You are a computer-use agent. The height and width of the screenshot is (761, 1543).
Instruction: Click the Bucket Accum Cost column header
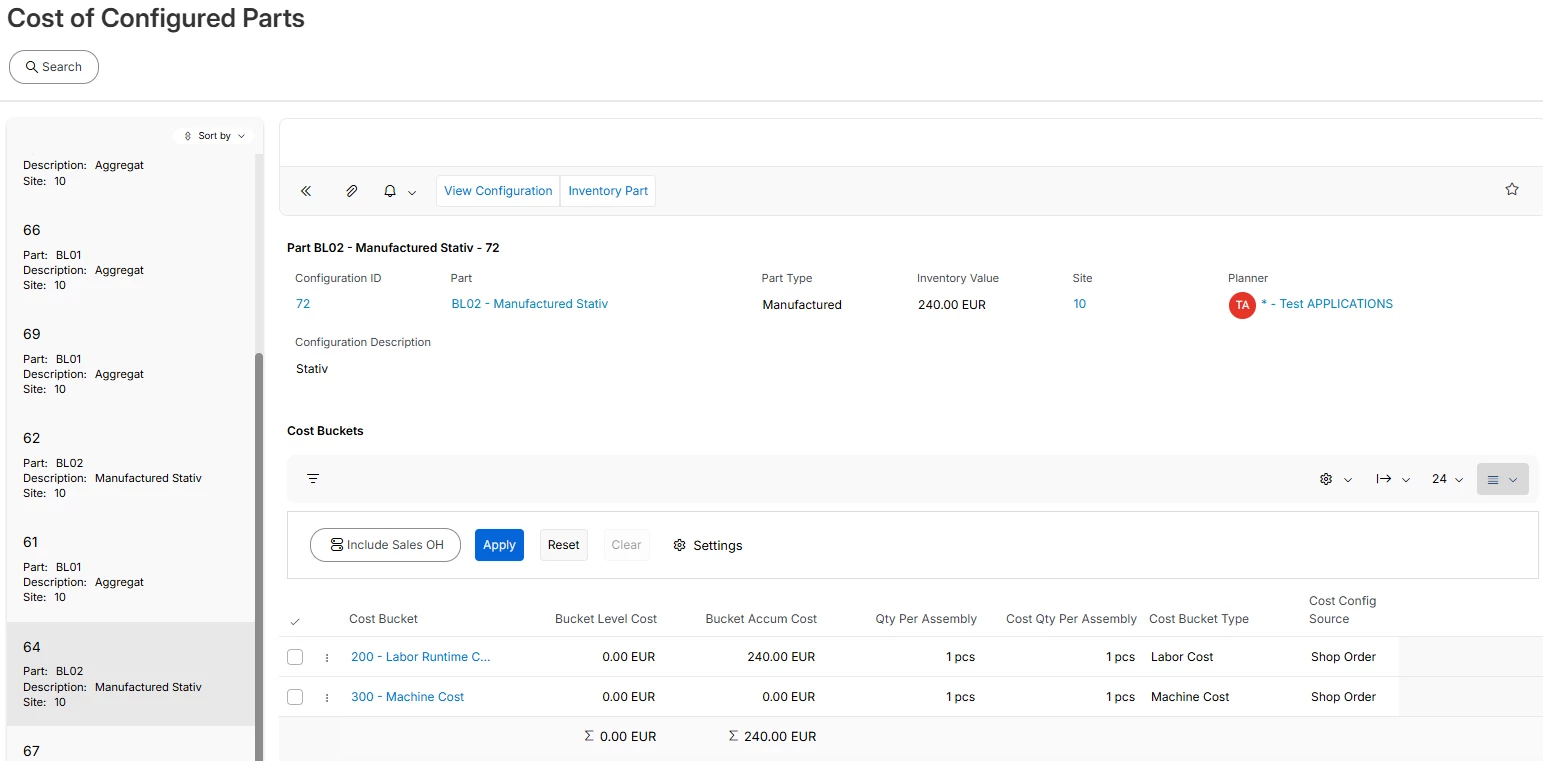click(x=761, y=619)
